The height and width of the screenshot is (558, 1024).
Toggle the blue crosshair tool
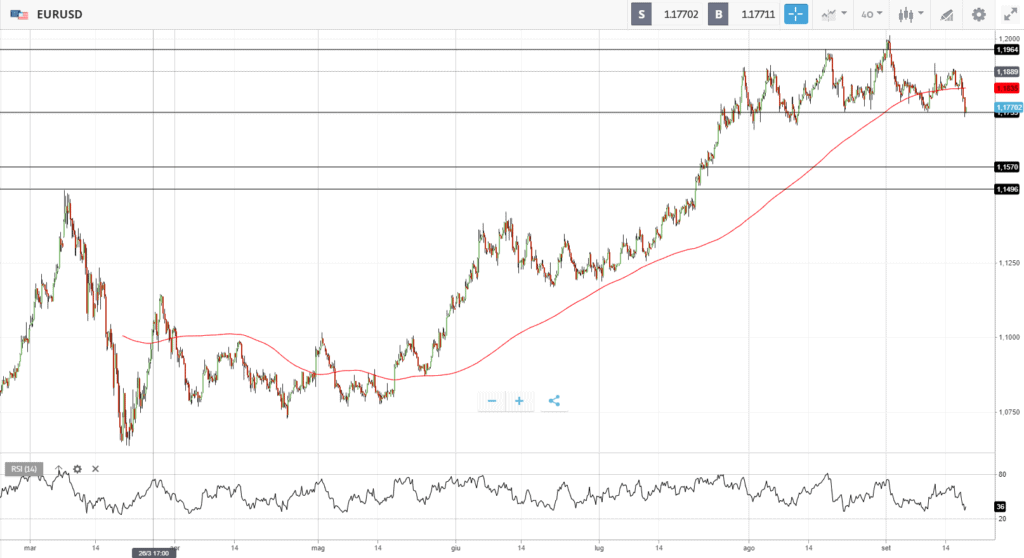point(795,14)
